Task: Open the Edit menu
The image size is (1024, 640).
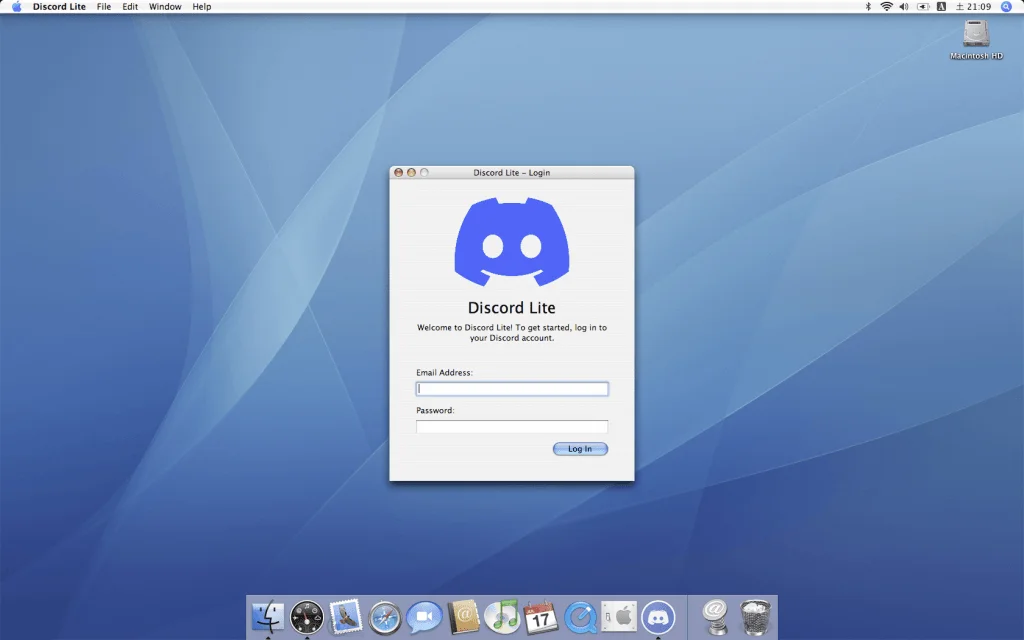Action: coord(130,7)
